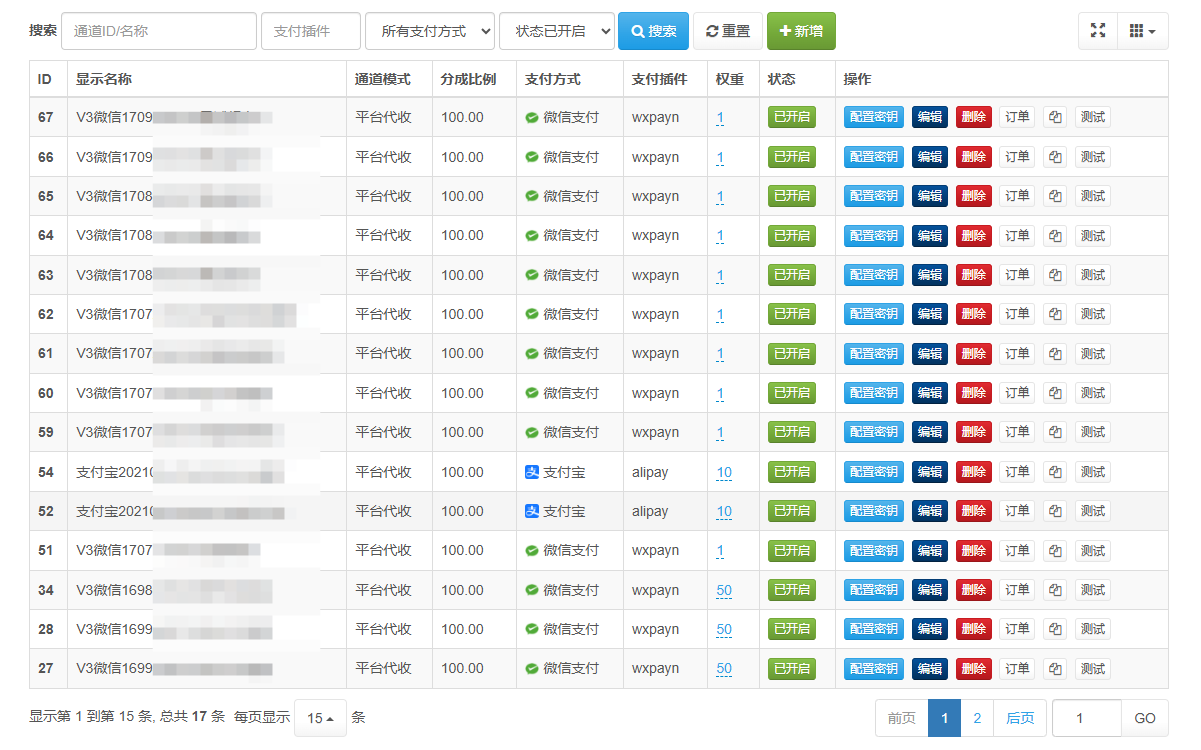Click 支付宝 payment method in row 52
This screenshot has height=750, width=1201.
point(555,511)
